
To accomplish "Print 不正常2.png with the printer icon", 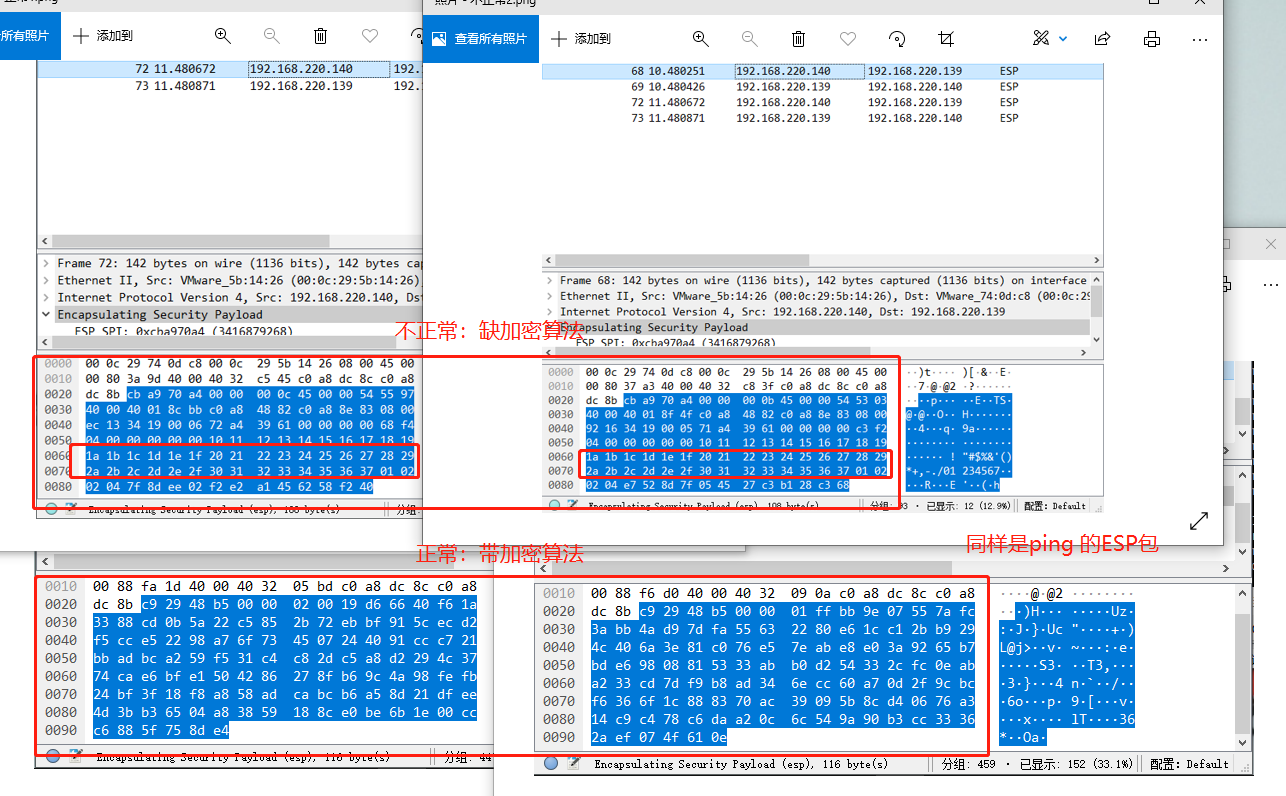I will 1152,39.
